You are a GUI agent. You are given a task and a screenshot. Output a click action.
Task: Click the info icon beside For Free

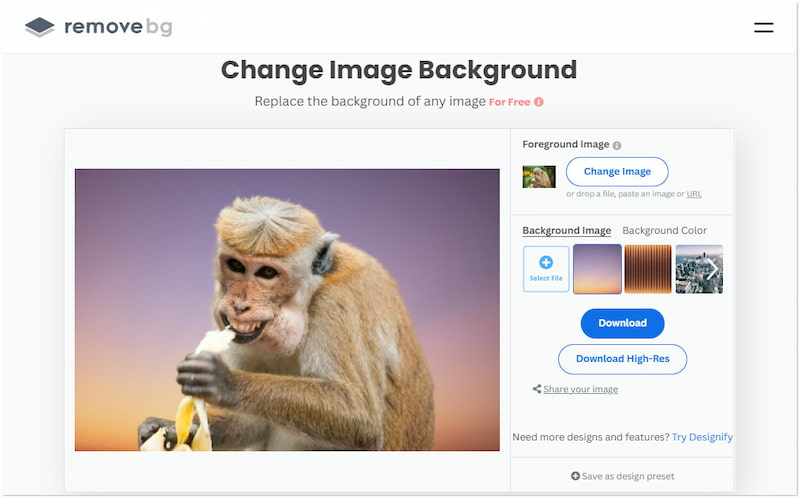[539, 102]
